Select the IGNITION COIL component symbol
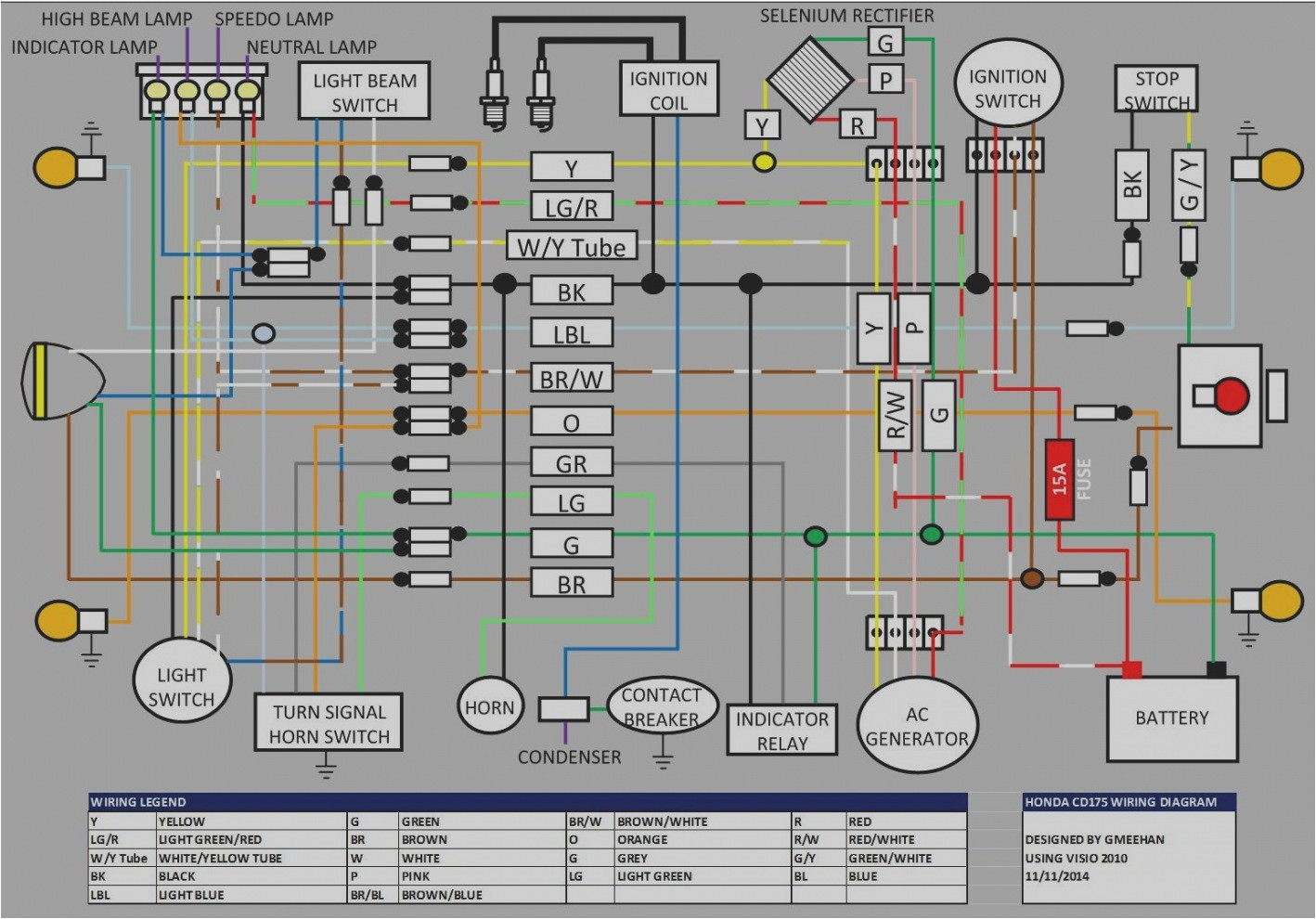Screen dimensions: 1316x919 (x=668, y=89)
